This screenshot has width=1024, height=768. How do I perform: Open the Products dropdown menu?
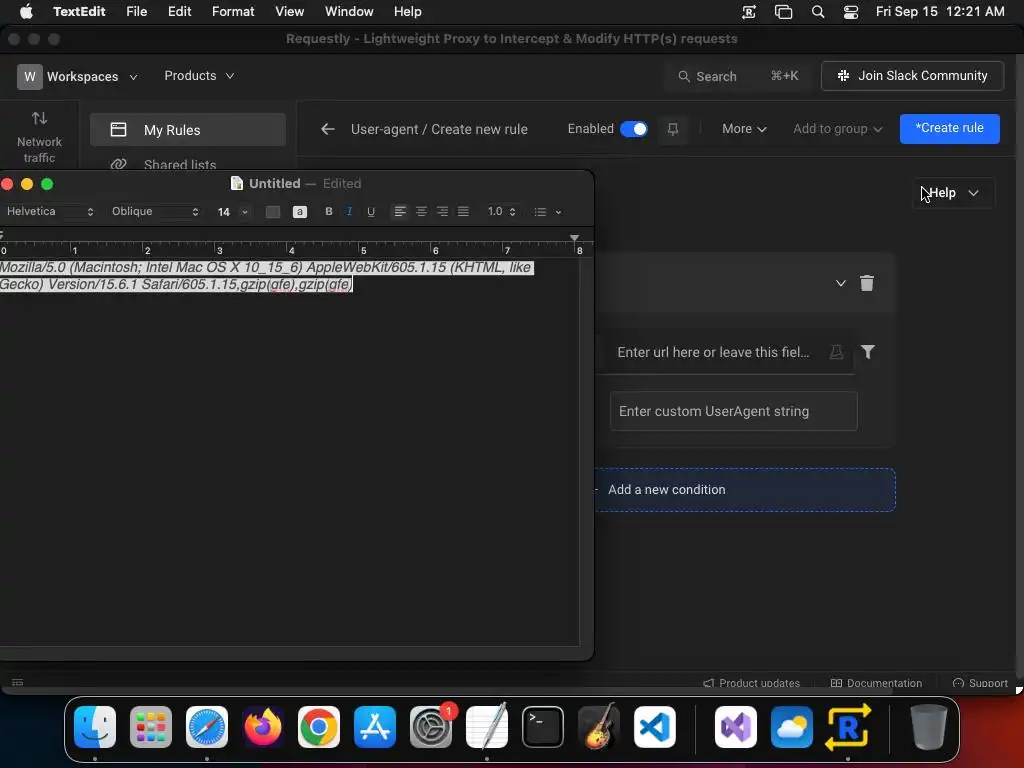[199, 76]
